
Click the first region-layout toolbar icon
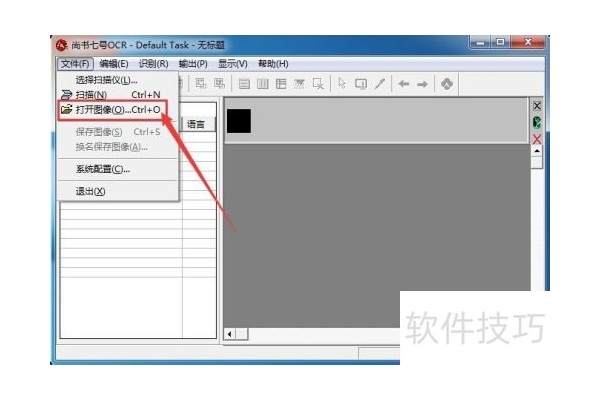tap(201, 83)
